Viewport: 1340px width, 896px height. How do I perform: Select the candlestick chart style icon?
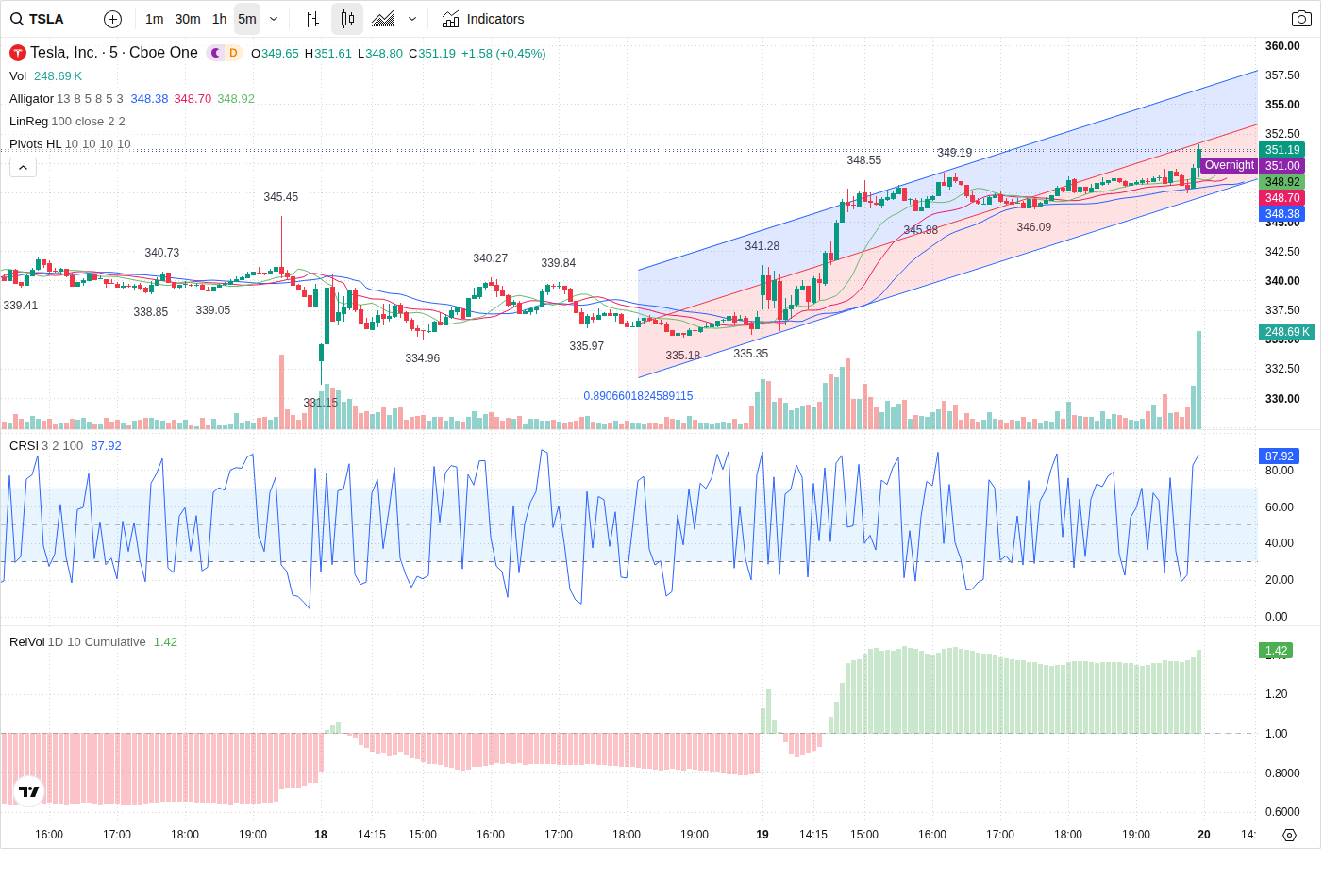point(347,19)
